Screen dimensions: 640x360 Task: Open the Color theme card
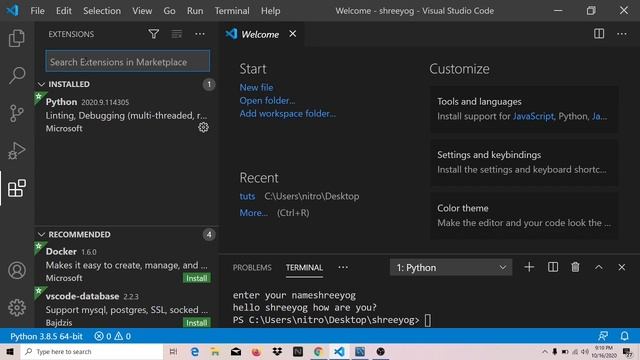tap(524, 215)
